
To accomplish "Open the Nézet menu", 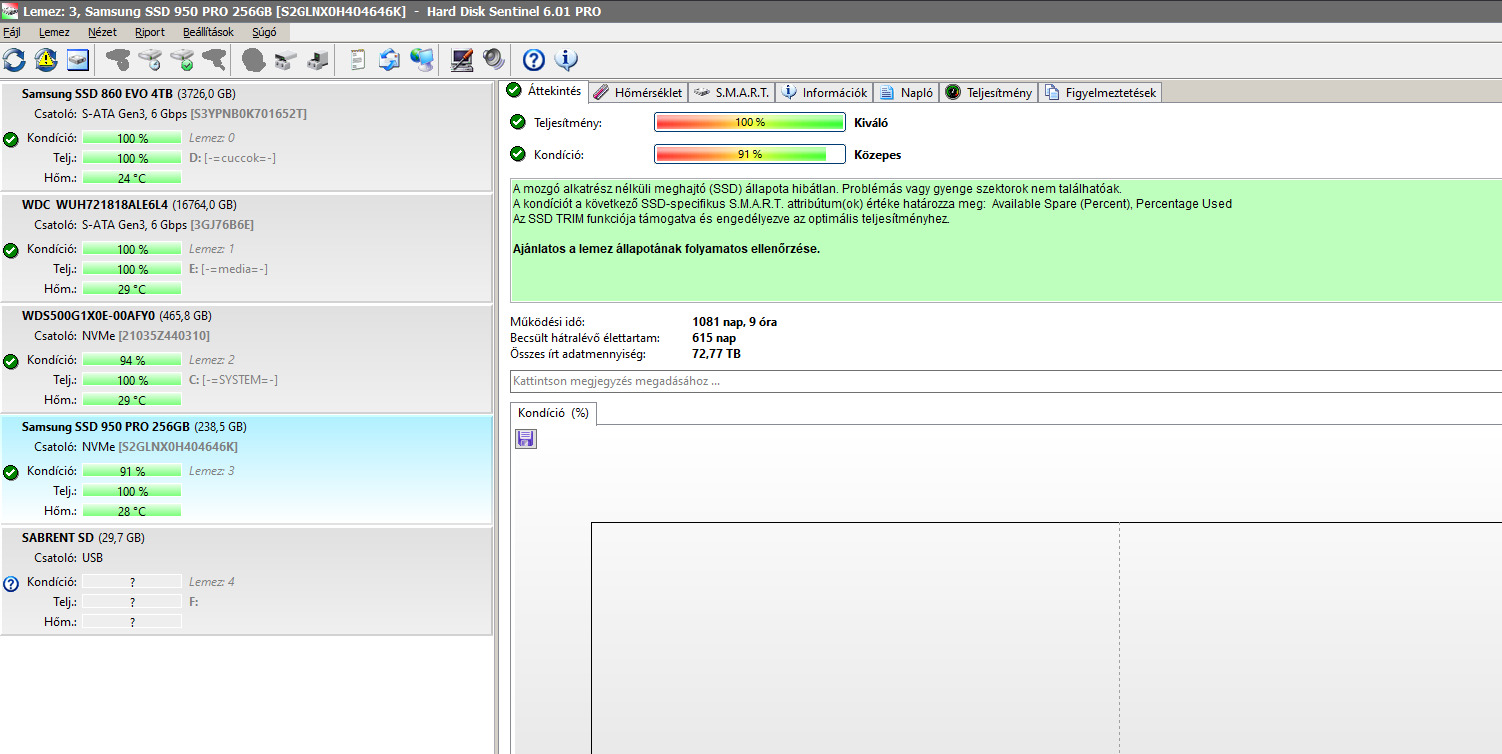I will 102,32.
